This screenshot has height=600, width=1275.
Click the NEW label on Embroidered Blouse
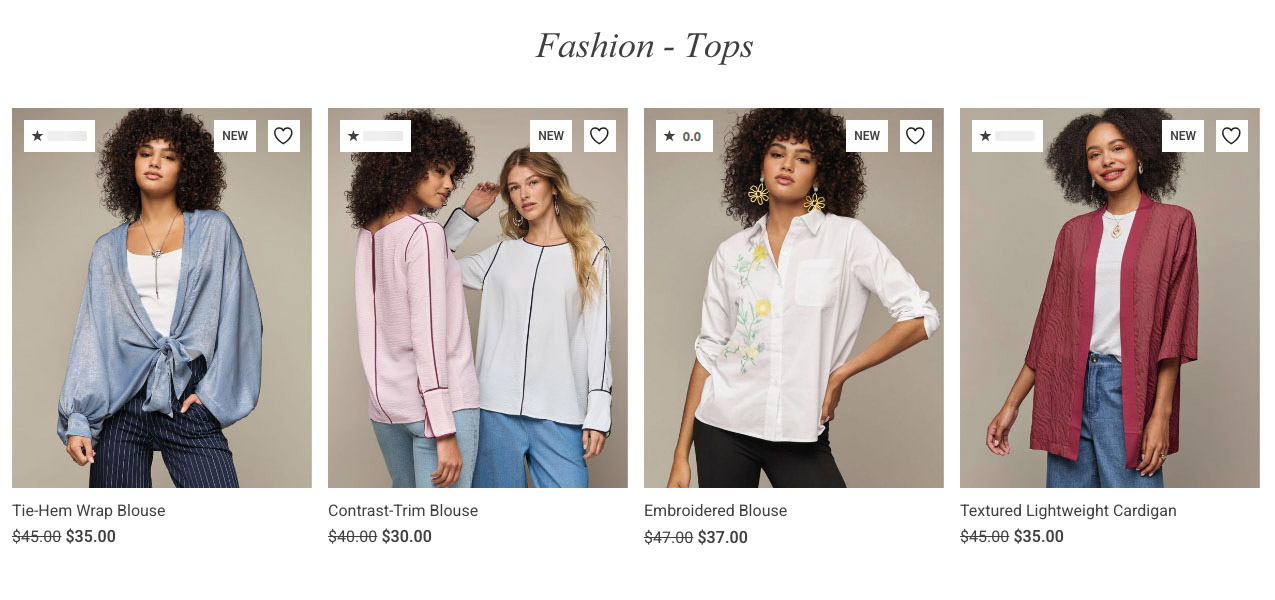[866, 135]
